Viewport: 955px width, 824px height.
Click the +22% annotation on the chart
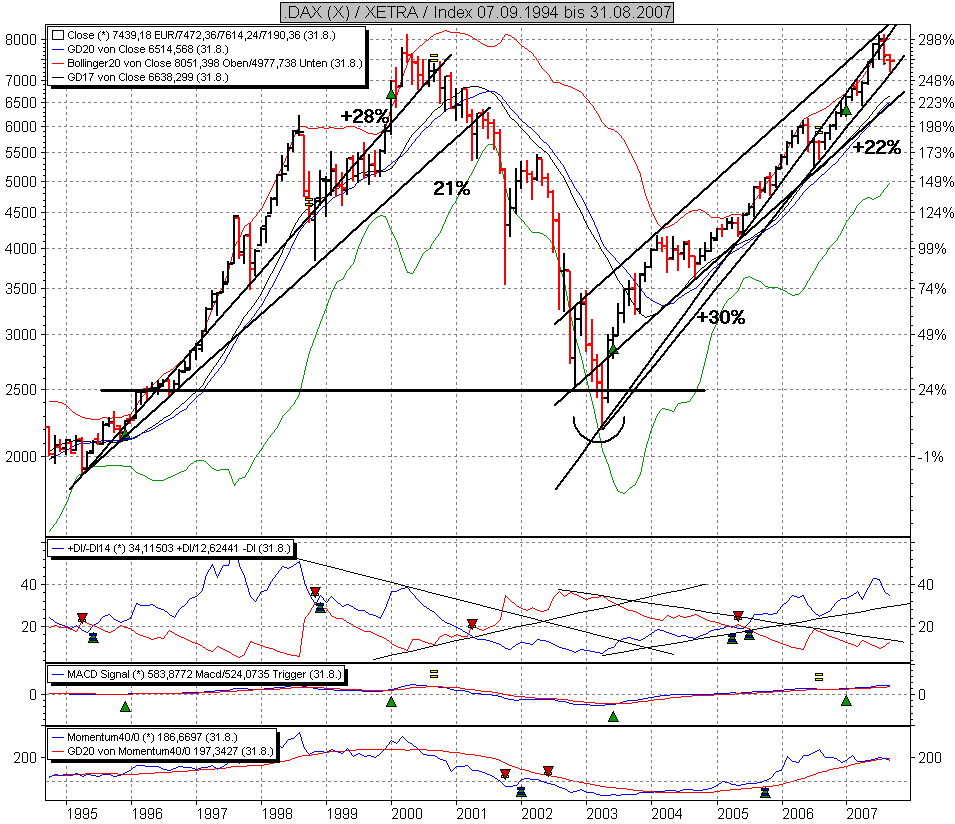click(876, 147)
